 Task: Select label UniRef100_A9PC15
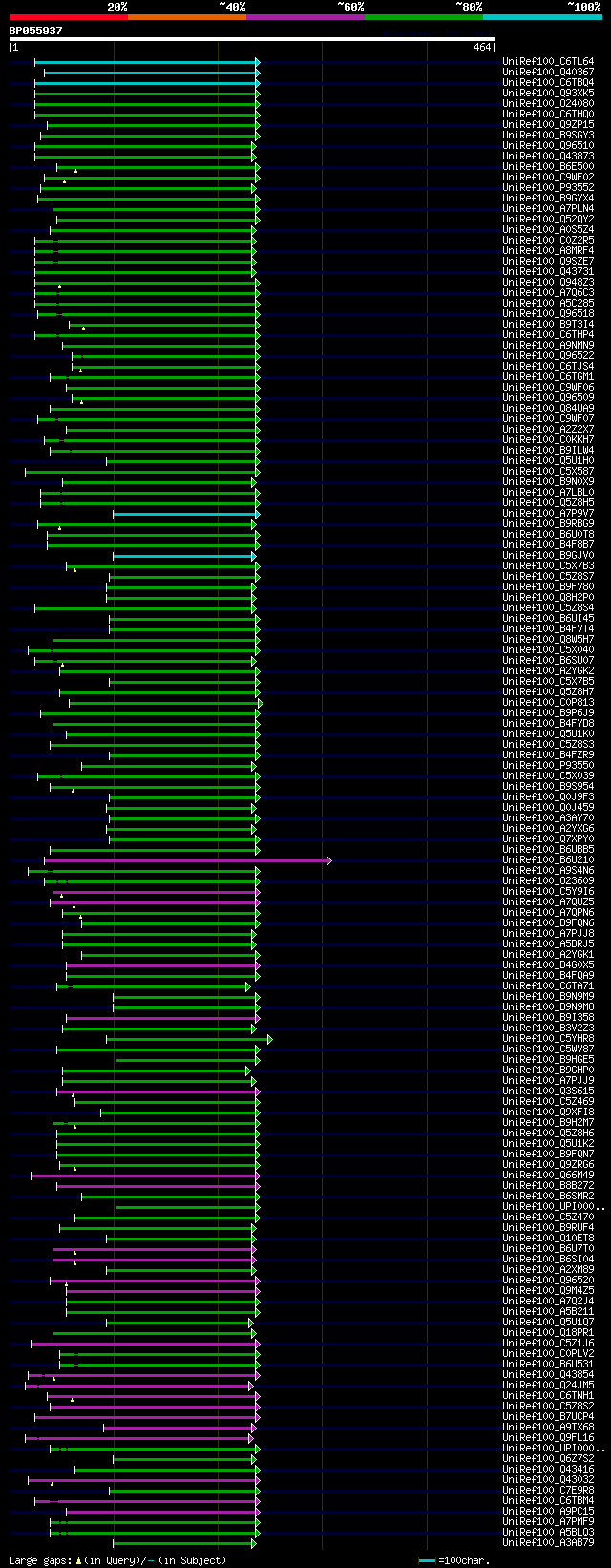(x=548, y=1512)
